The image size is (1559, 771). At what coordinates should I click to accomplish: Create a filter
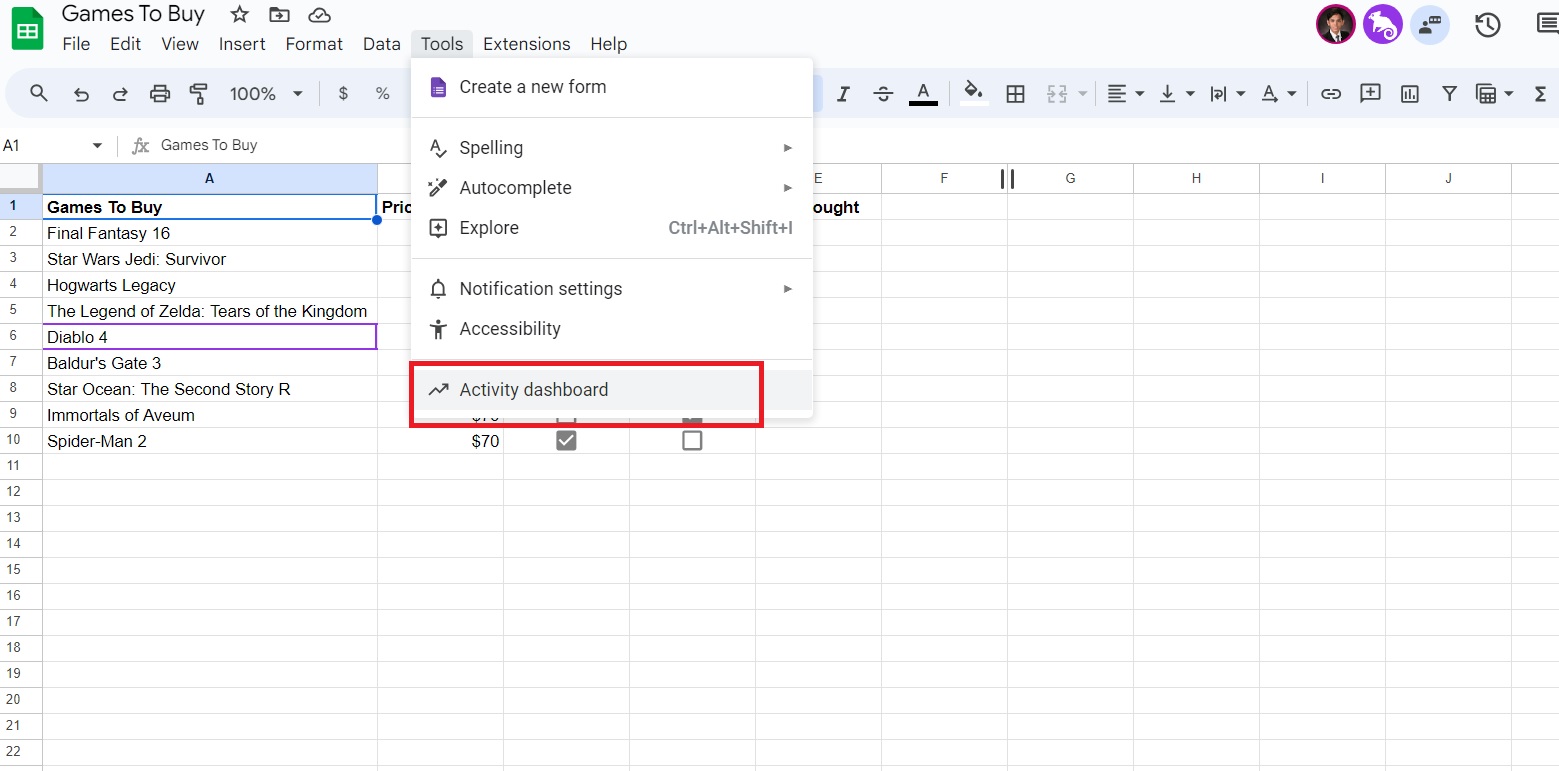click(x=1449, y=94)
